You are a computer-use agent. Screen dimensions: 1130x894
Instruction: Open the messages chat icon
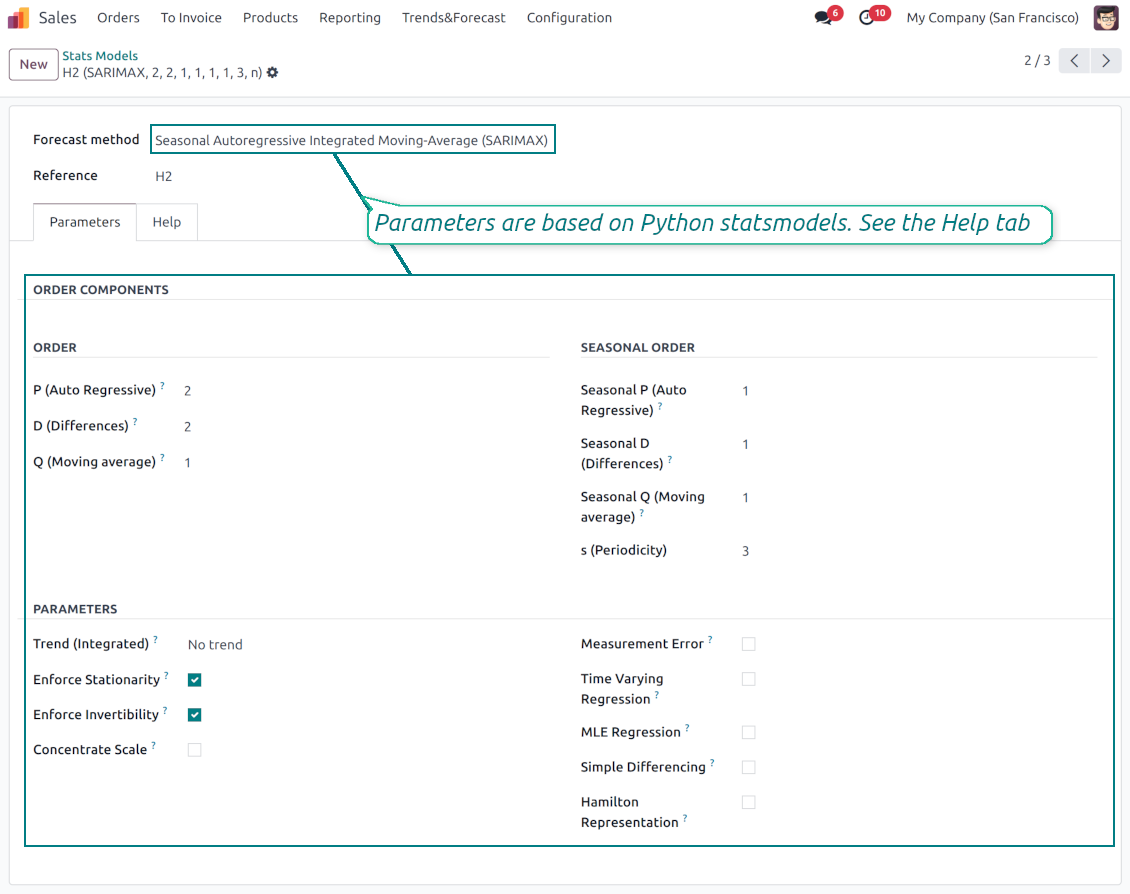pyautogui.click(x=823, y=18)
